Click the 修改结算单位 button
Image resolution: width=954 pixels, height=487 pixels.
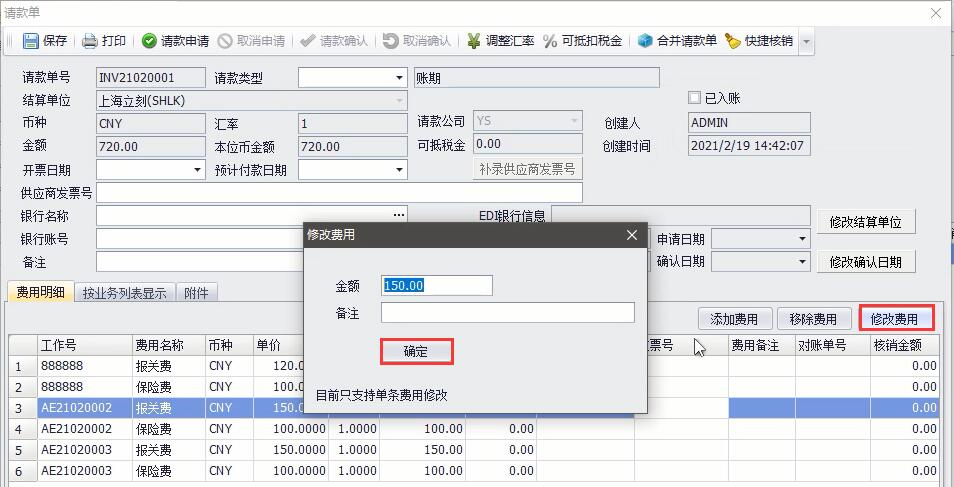(x=865, y=222)
